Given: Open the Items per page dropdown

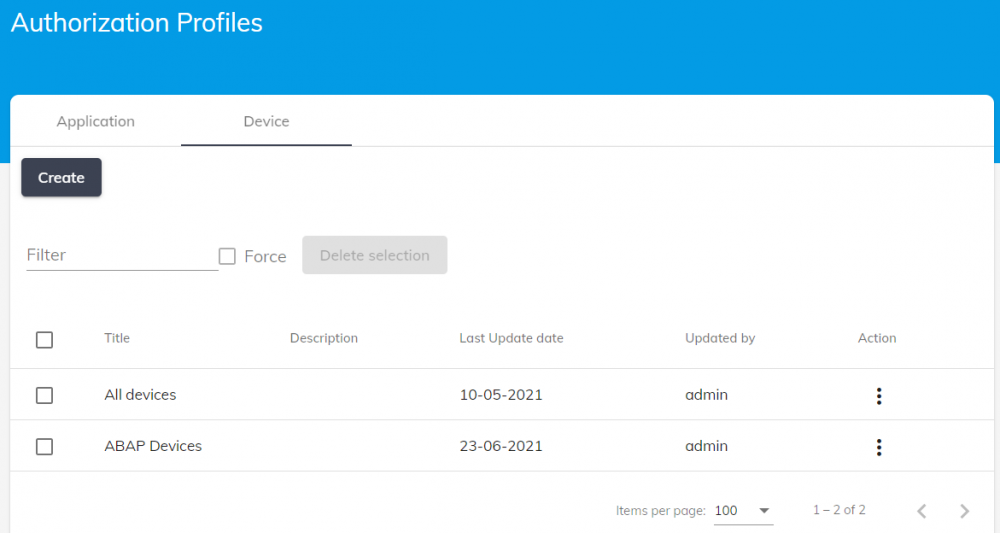Looking at the screenshot, I should coord(743,511).
